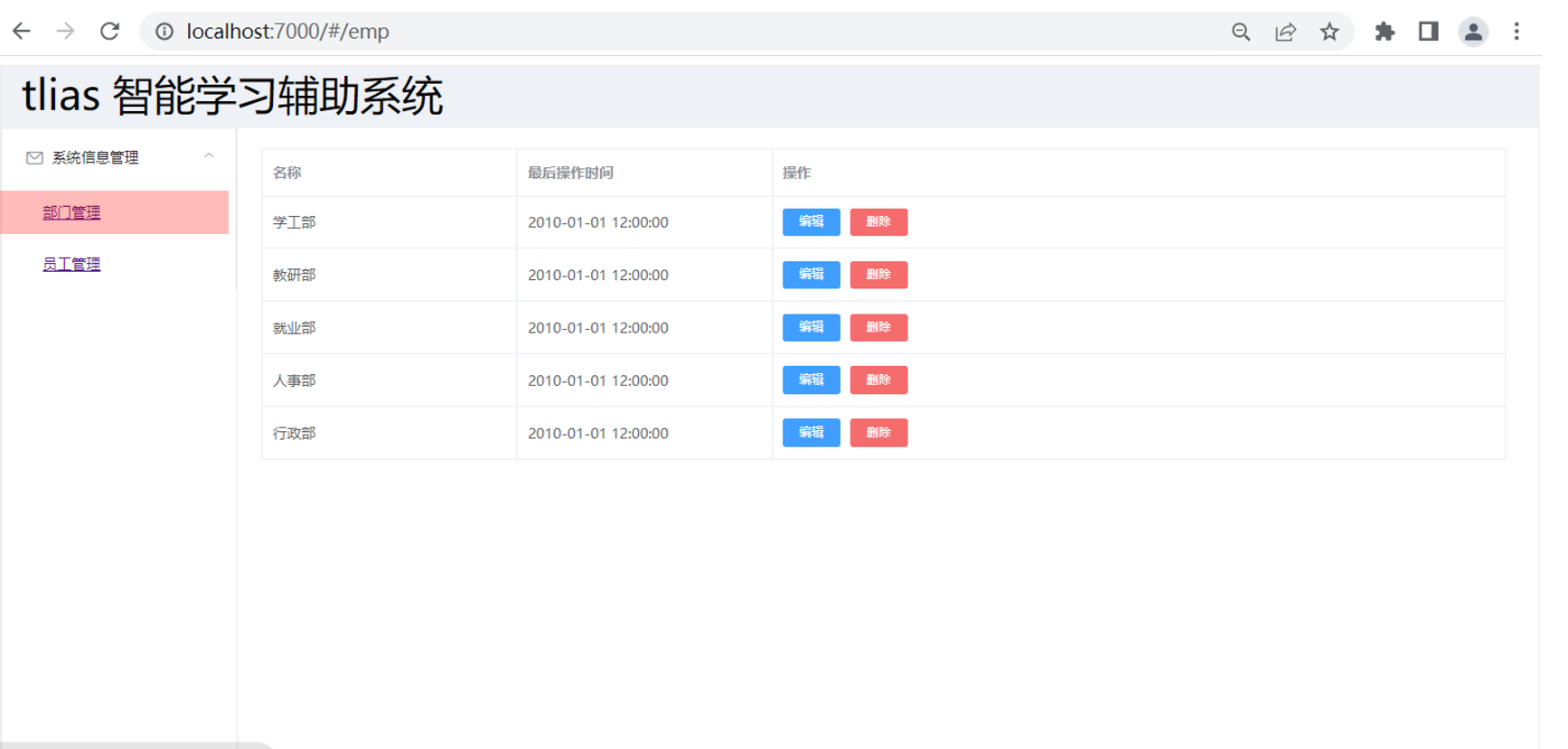Collapse the 系统信息管理 menu arrow
Image resolution: width=1568 pixels, height=749 pixels.
click(x=209, y=156)
